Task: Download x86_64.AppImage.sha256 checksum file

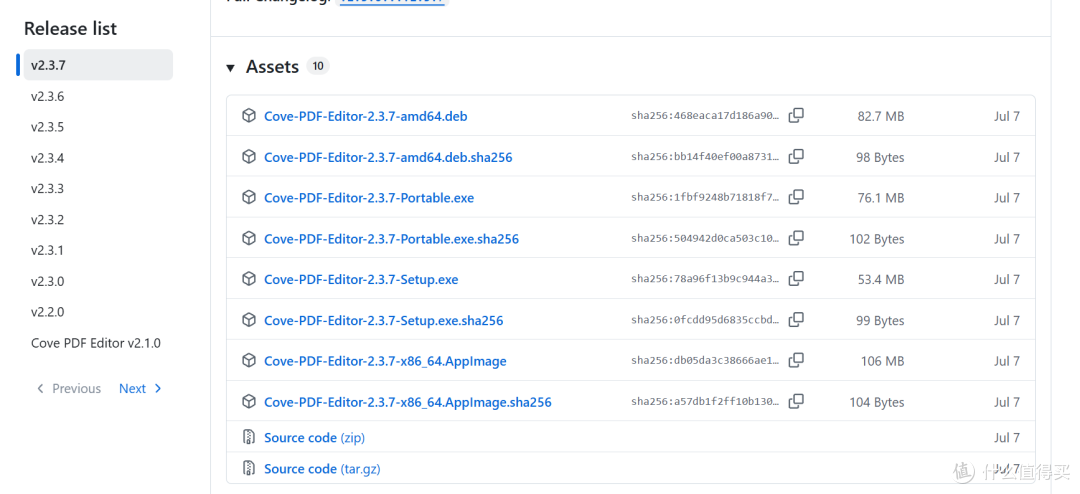Action: (x=408, y=402)
